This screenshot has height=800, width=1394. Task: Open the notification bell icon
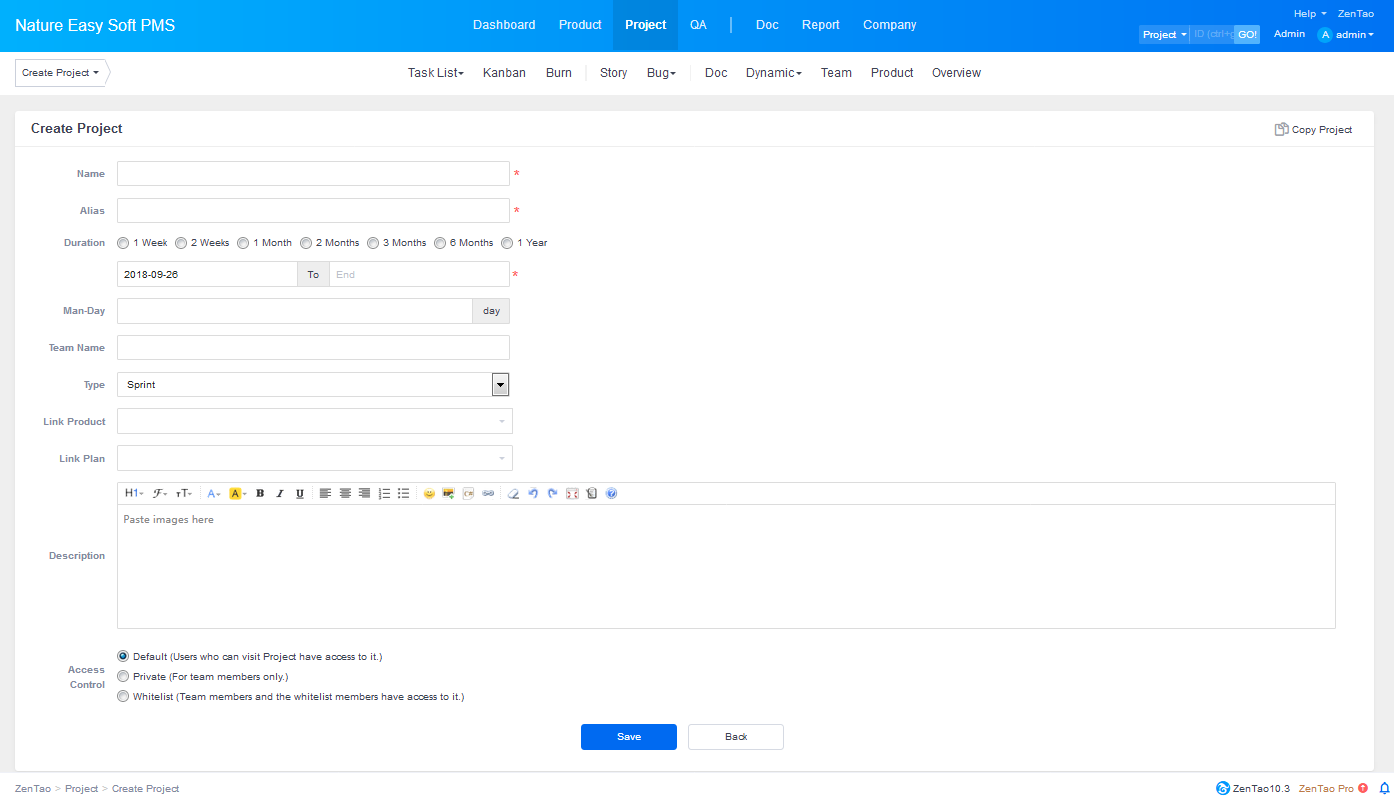1384,788
